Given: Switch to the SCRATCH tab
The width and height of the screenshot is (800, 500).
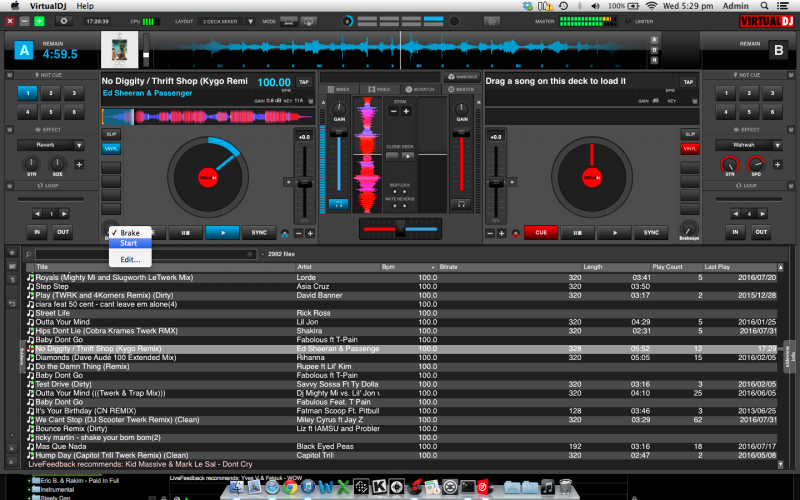Looking at the screenshot, I should [420, 89].
